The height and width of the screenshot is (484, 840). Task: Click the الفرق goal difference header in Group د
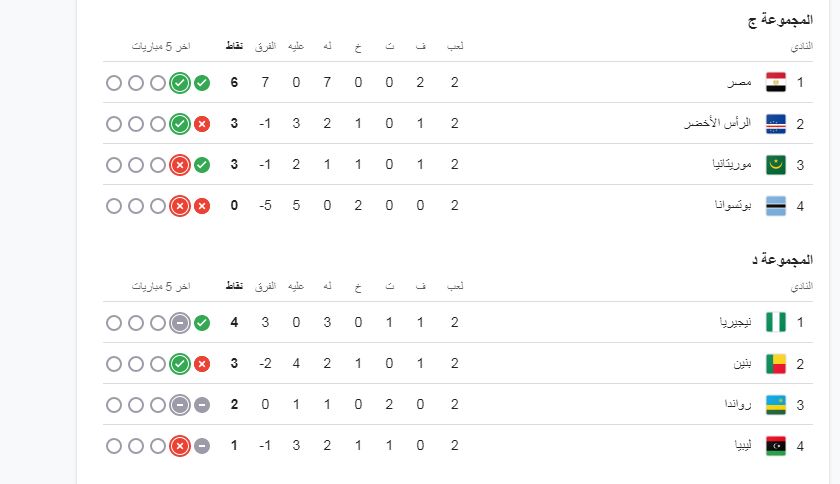coord(266,286)
